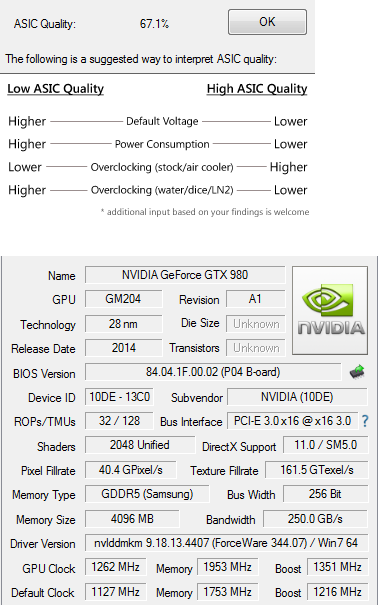378x605 pixels.
Task: Click the Memory Size field 4096 MB
Action: click(132, 519)
